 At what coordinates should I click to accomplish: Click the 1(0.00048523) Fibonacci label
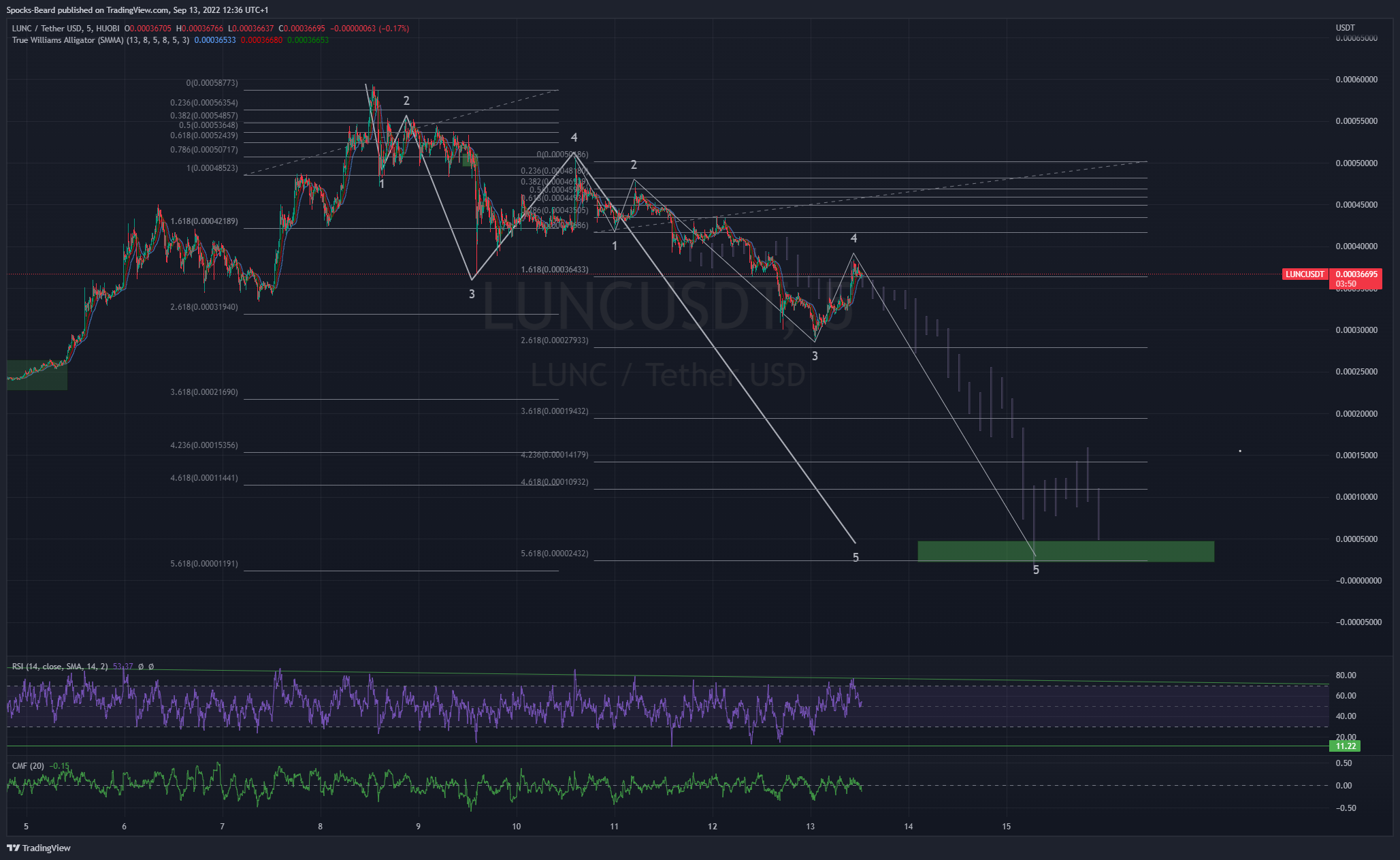(x=212, y=168)
